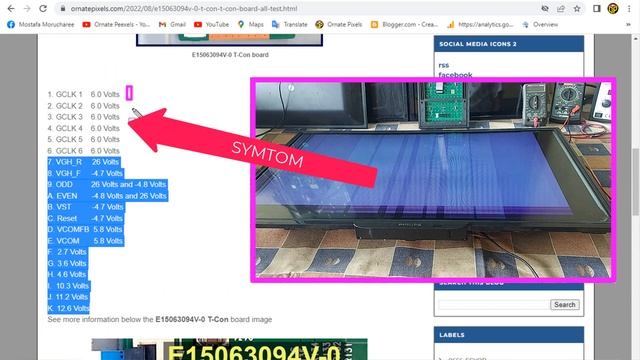This screenshot has height=360, width=640.
Task: Open the Overview bookmark
Action: pyautogui.click(x=540, y=24)
